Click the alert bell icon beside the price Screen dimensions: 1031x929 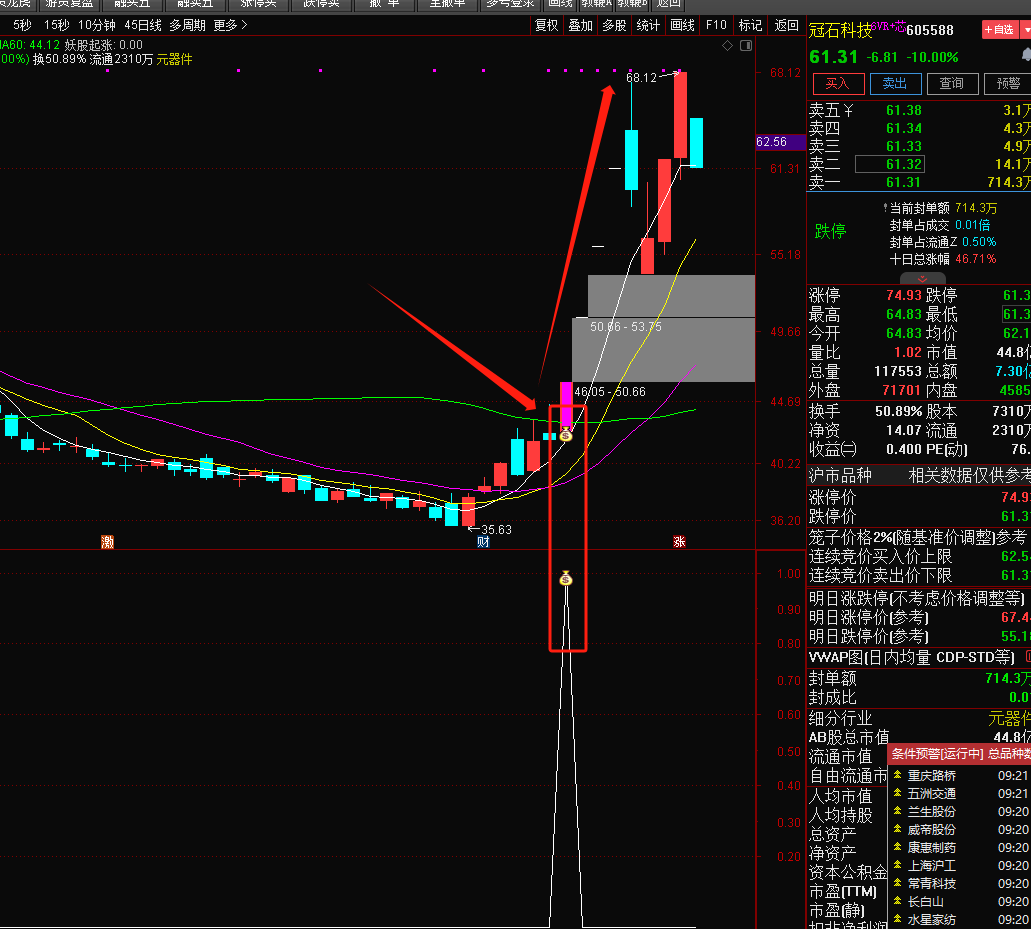point(1025,57)
